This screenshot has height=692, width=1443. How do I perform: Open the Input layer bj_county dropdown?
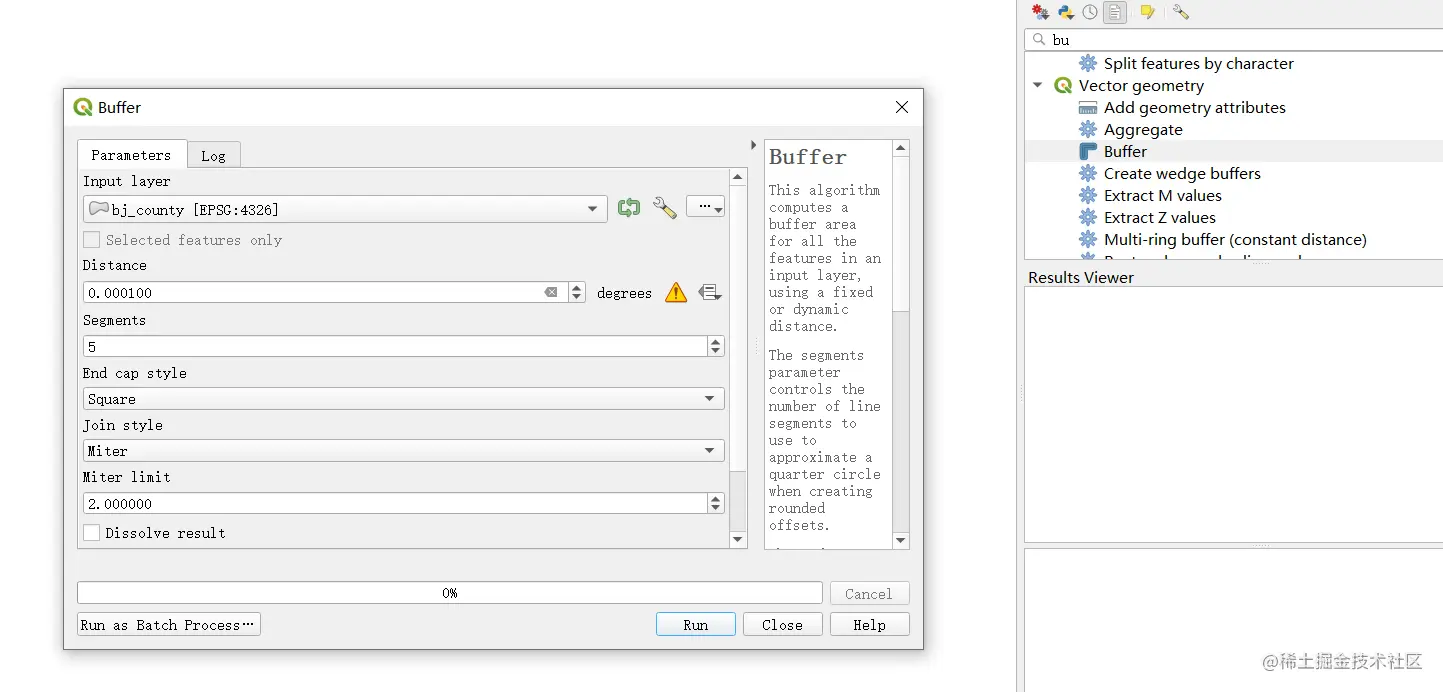[x=345, y=209]
